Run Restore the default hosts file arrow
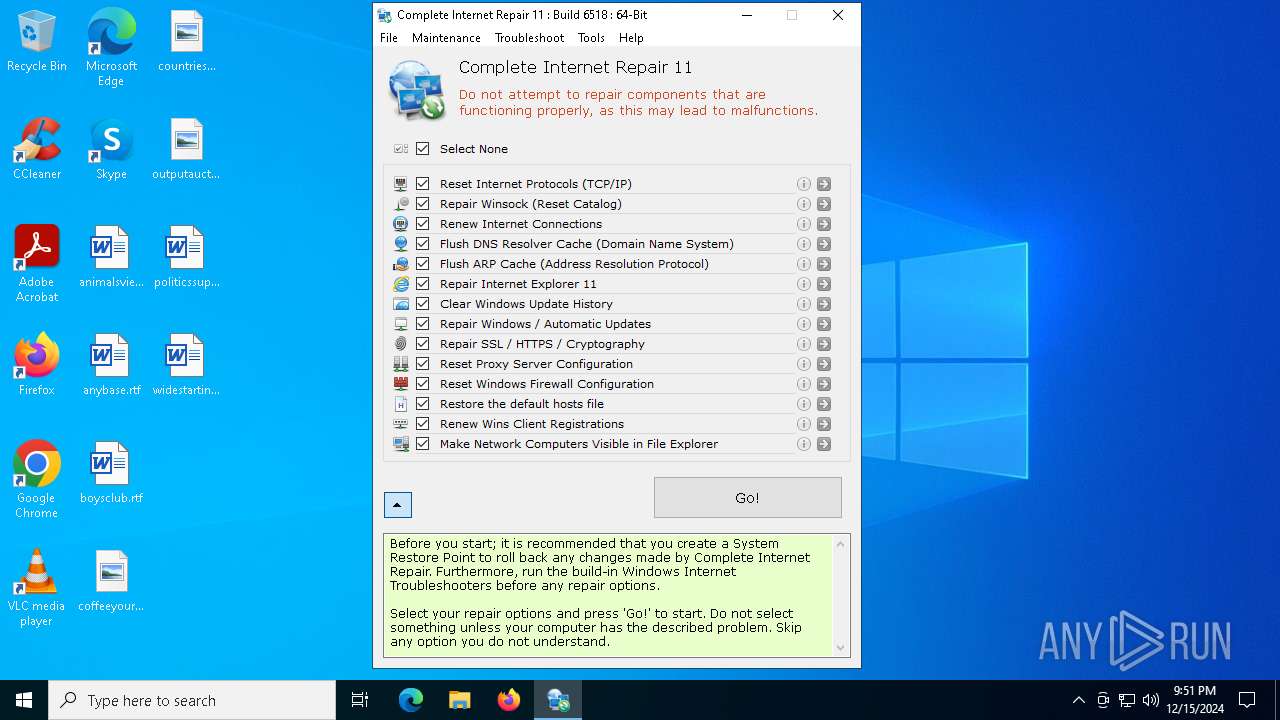This screenshot has height=720, width=1280. 824,404
